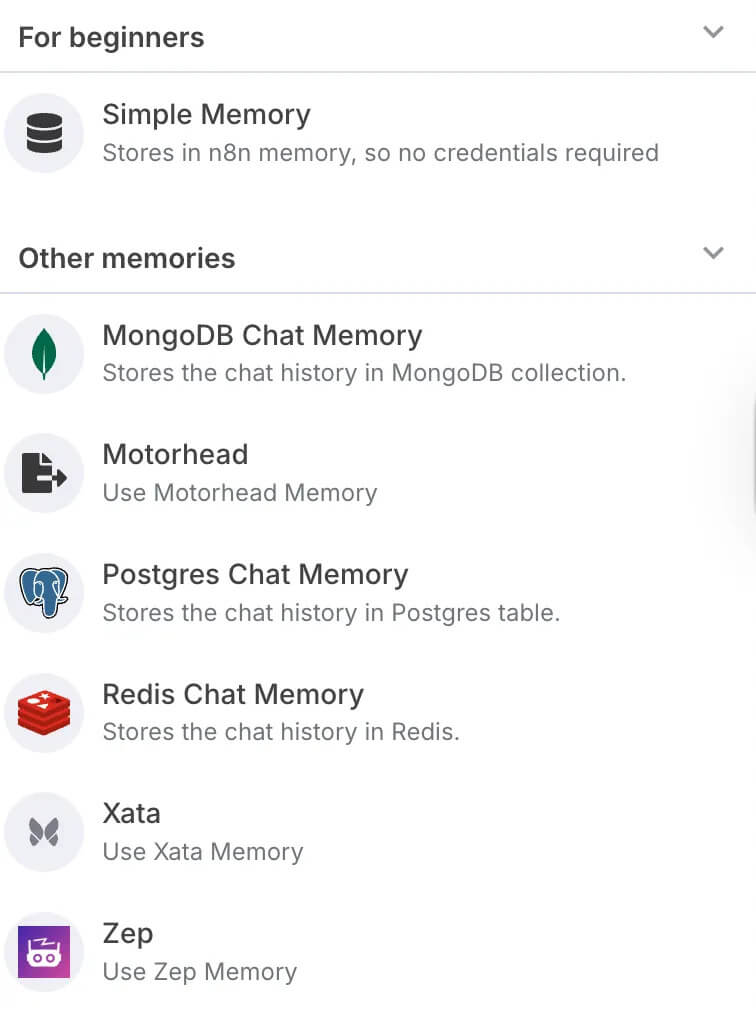Click the Zep purple robot icon
756x1018 pixels.
click(x=44, y=952)
